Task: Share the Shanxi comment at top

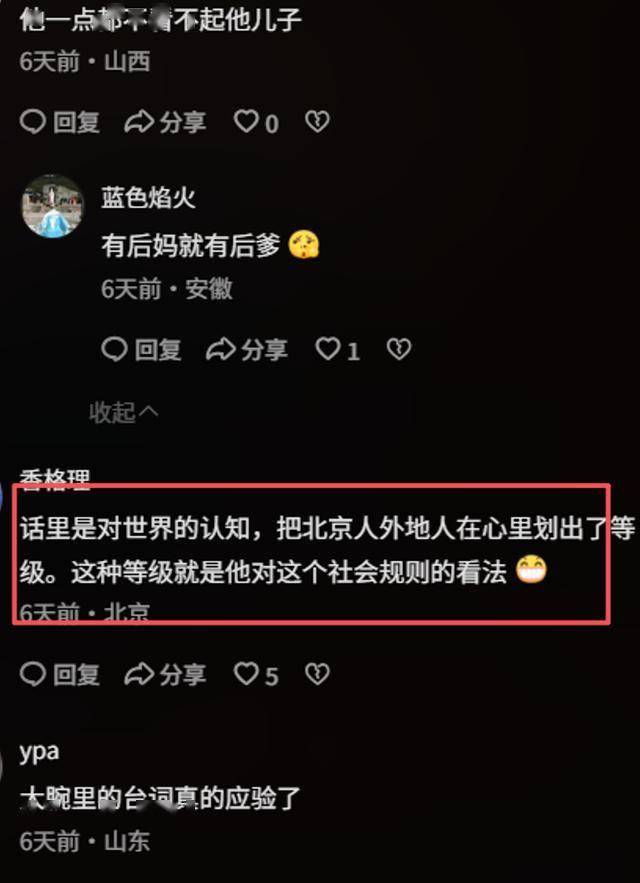Action: [x=166, y=122]
